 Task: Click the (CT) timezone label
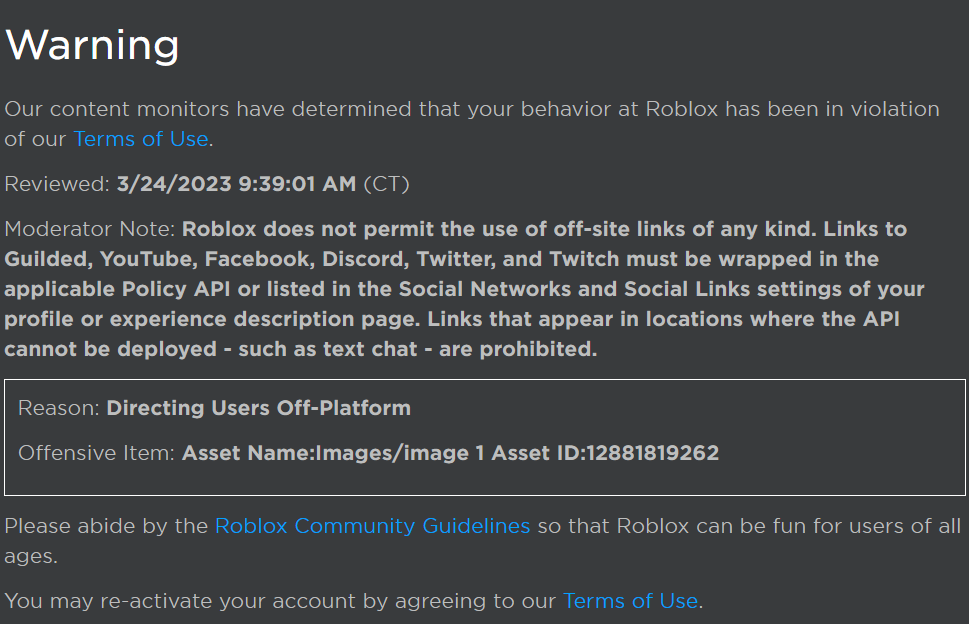(387, 184)
